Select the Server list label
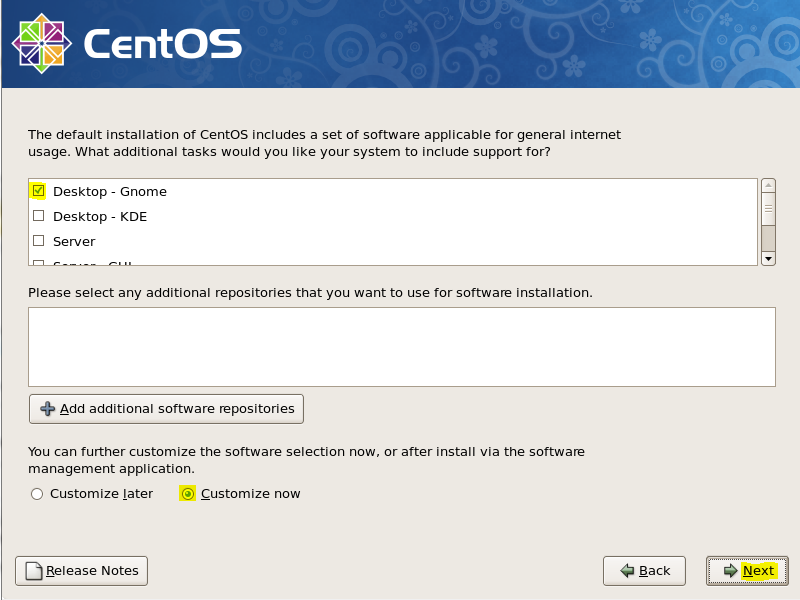The image size is (800, 600). [74, 242]
